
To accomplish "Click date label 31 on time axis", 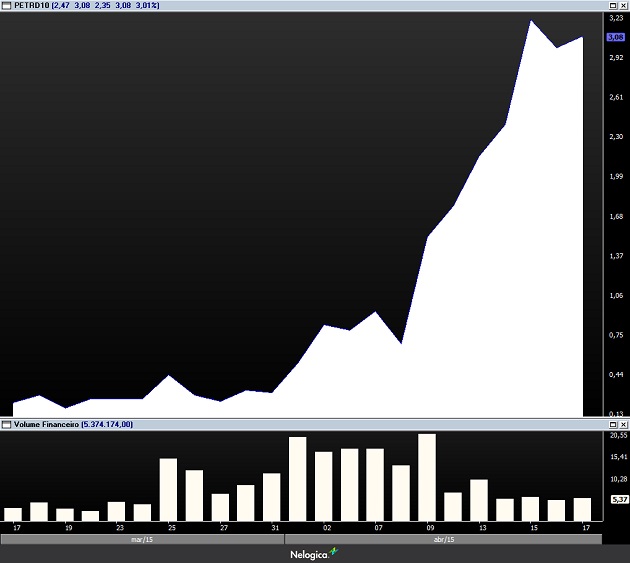I will 275,527.
